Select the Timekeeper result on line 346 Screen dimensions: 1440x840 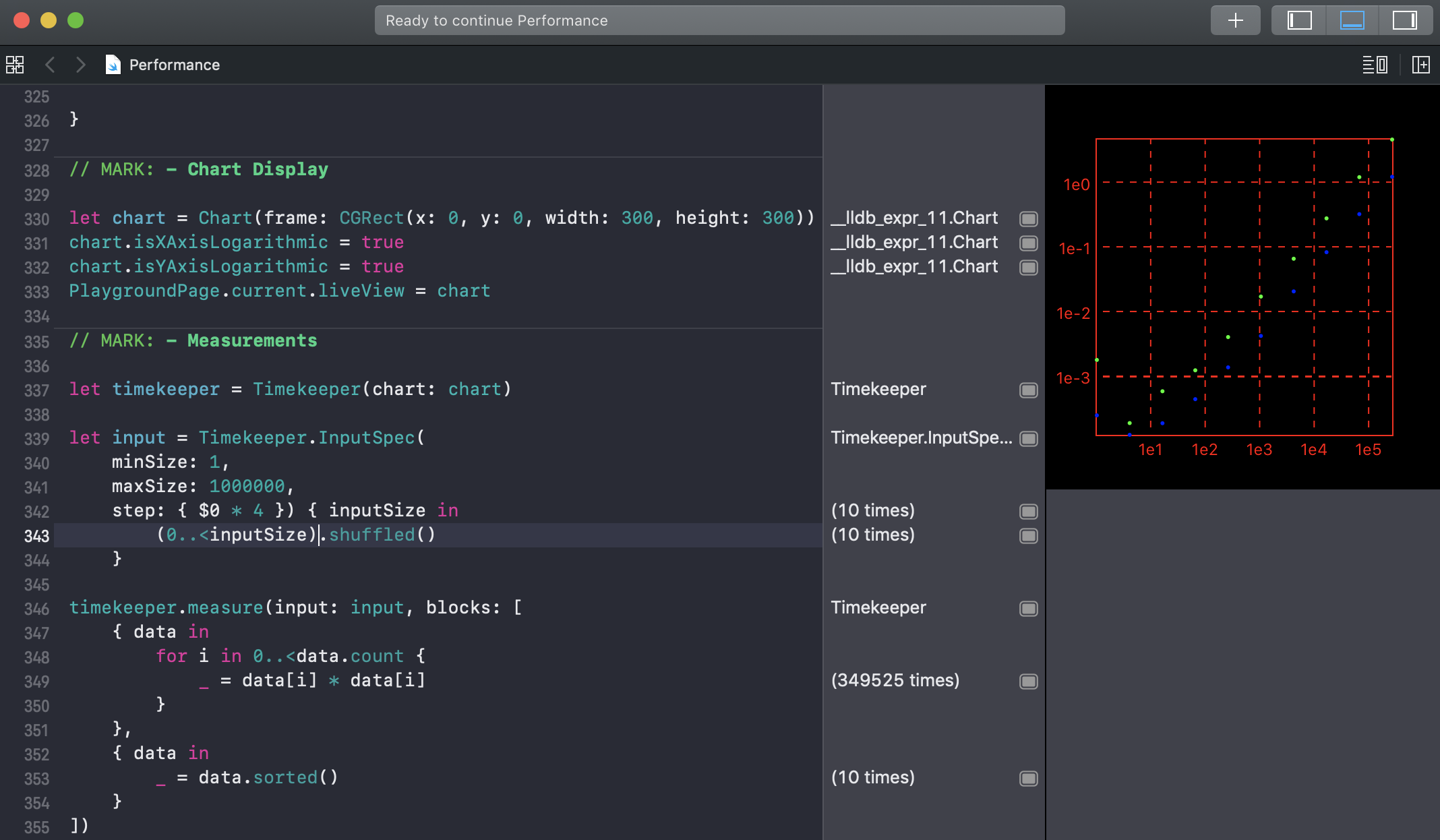[x=878, y=607]
